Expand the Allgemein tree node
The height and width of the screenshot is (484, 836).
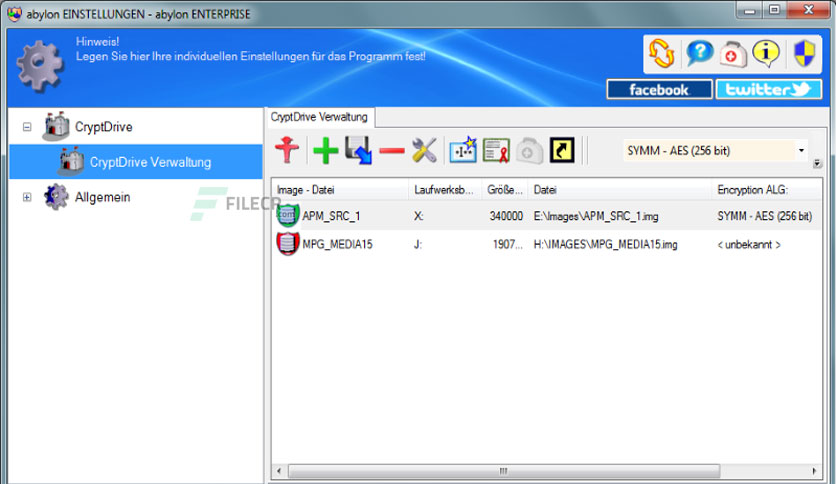pyautogui.click(x=27, y=197)
